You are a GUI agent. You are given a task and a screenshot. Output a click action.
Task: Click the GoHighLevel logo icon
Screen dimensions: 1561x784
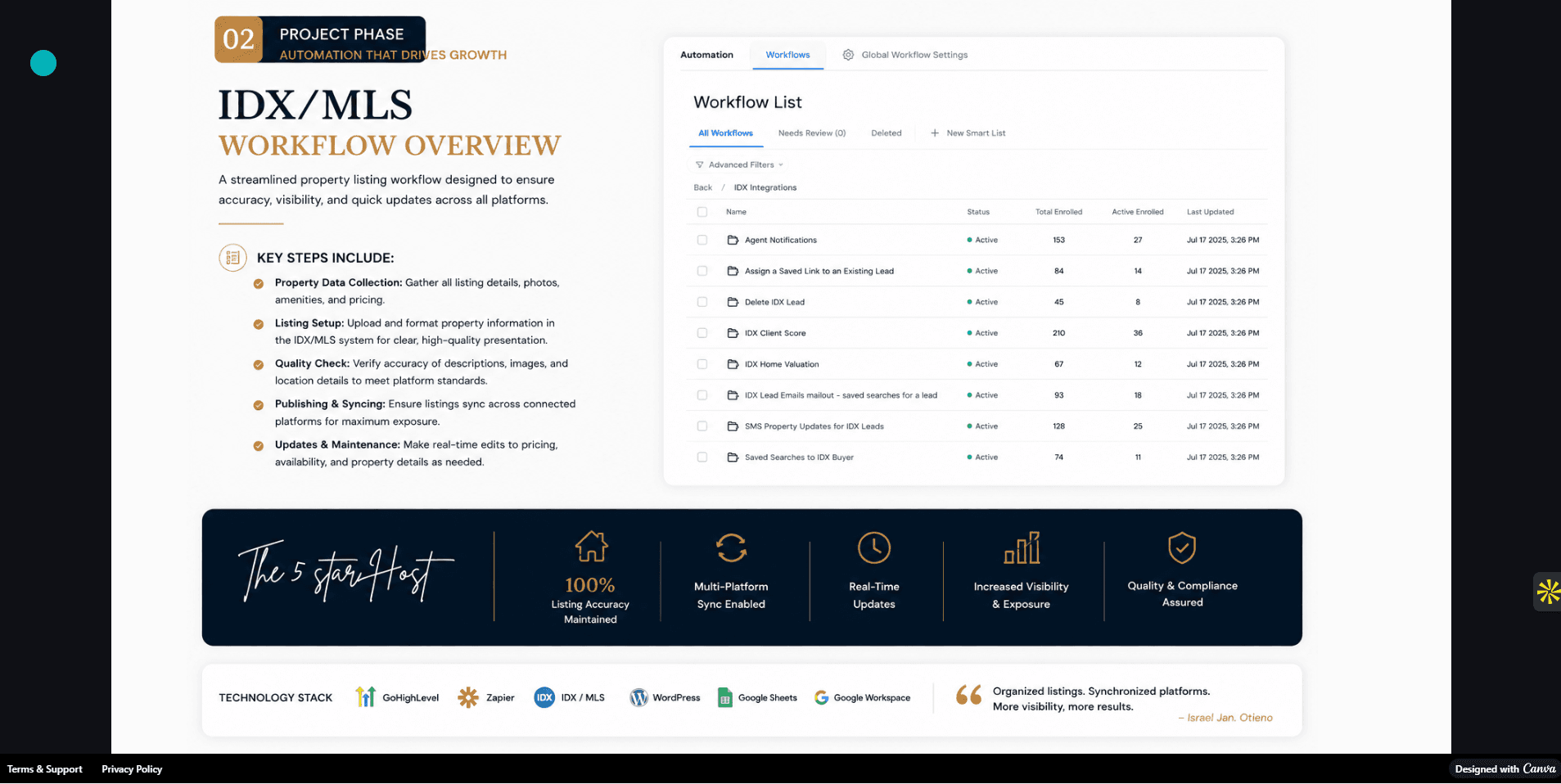click(366, 696)
